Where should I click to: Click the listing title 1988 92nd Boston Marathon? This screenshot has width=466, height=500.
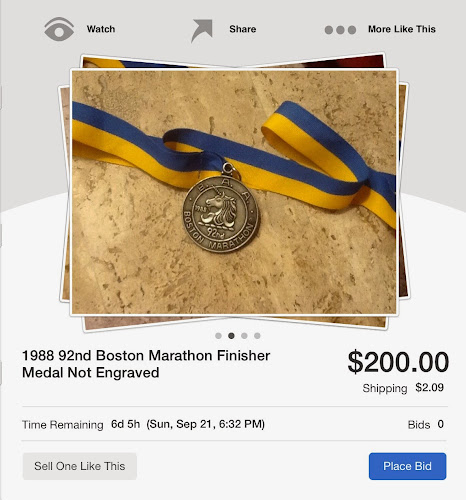click(x=146, y=364)
